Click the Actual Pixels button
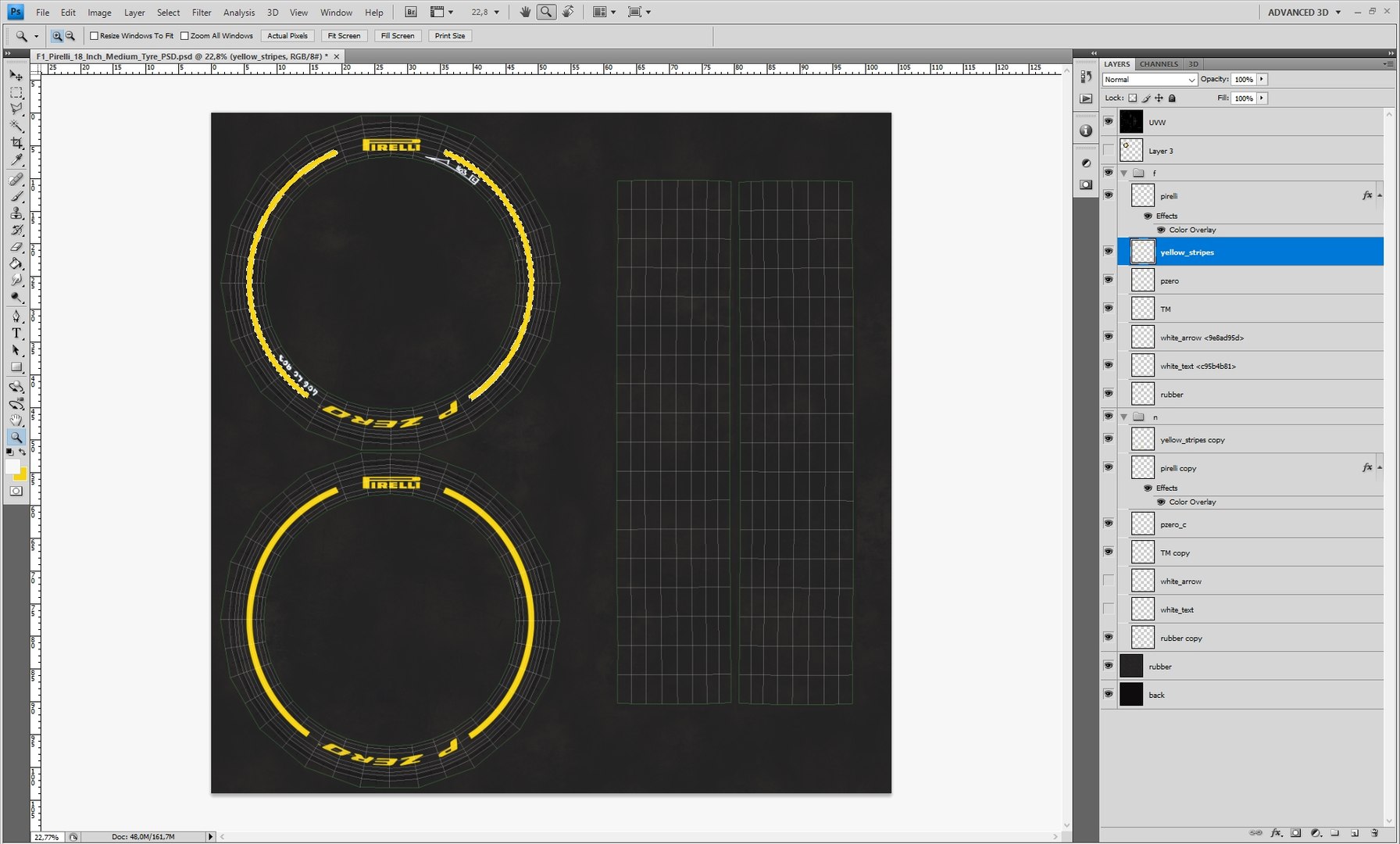Image resolution: width=1400 pixels, height=844 pixels. click(x=287, y=36)
